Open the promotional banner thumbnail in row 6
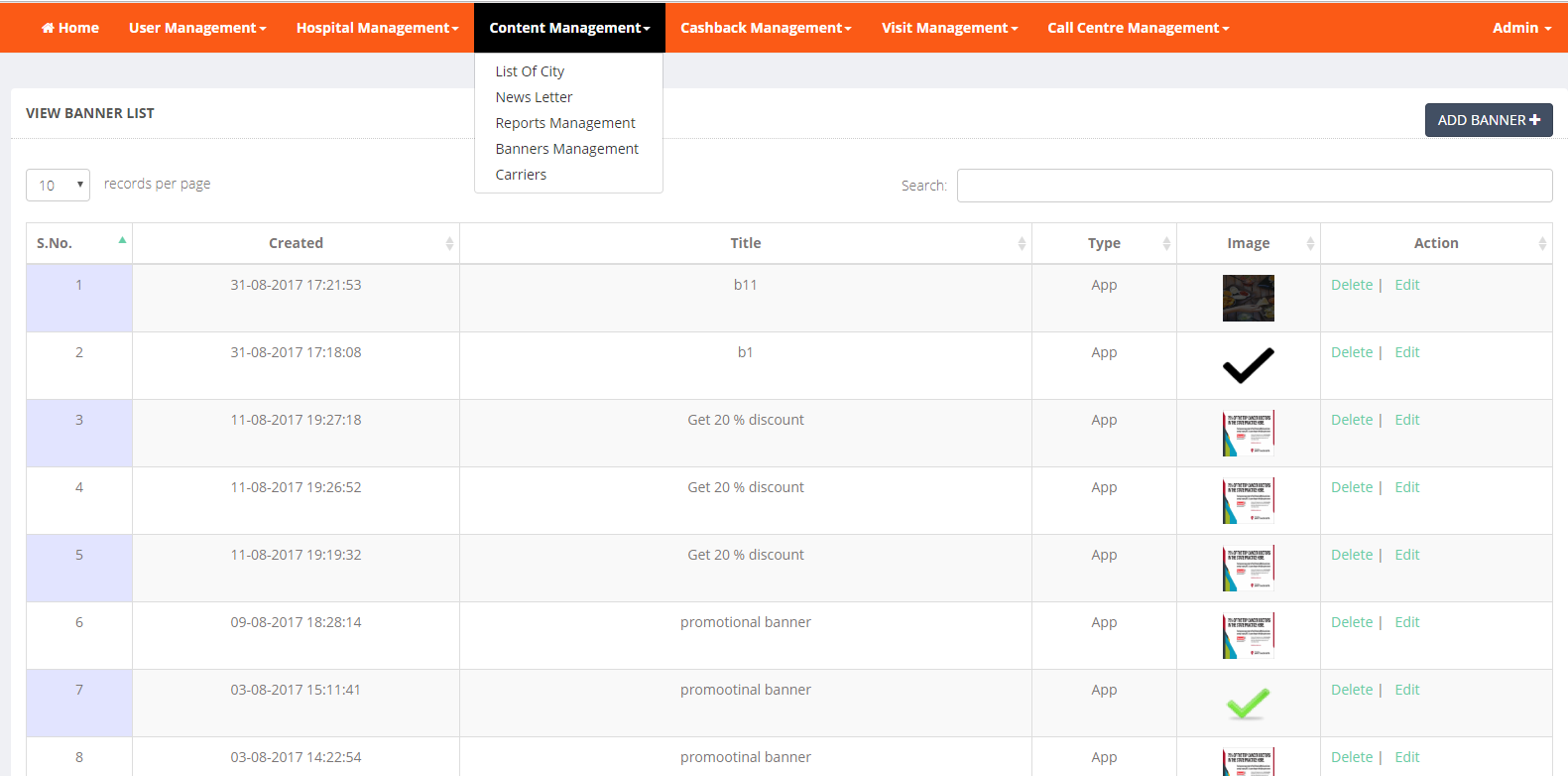Screen dimensions: 1568x776 (x=1249, y=635)
